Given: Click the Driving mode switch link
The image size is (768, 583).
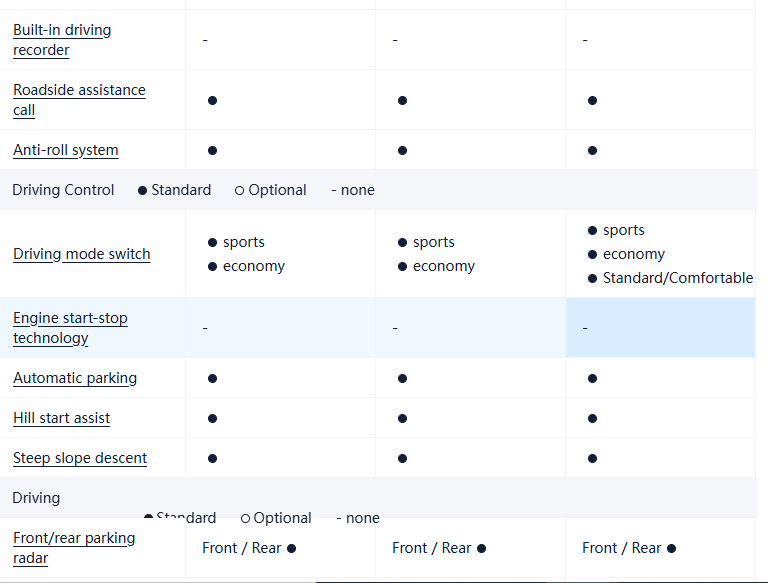Looking at the screenshot, I should pyautogui.click(x=82, y=254).
